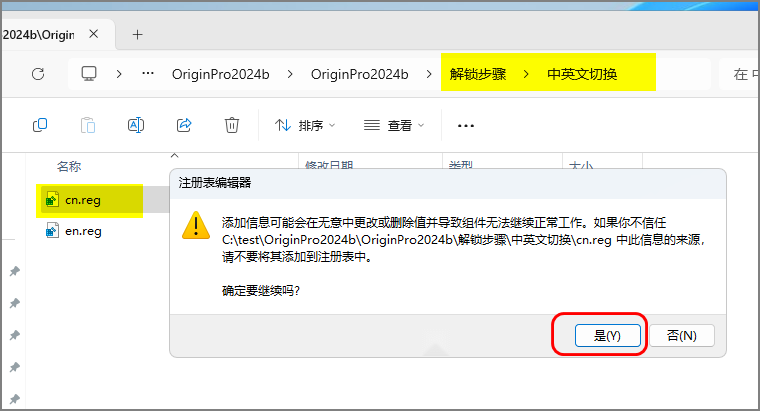Click the 中英文切换 breadcrumb
Image resolution: width=760 pixels, height=411 pixels.
pyautogui.click(x=582, y=74)
